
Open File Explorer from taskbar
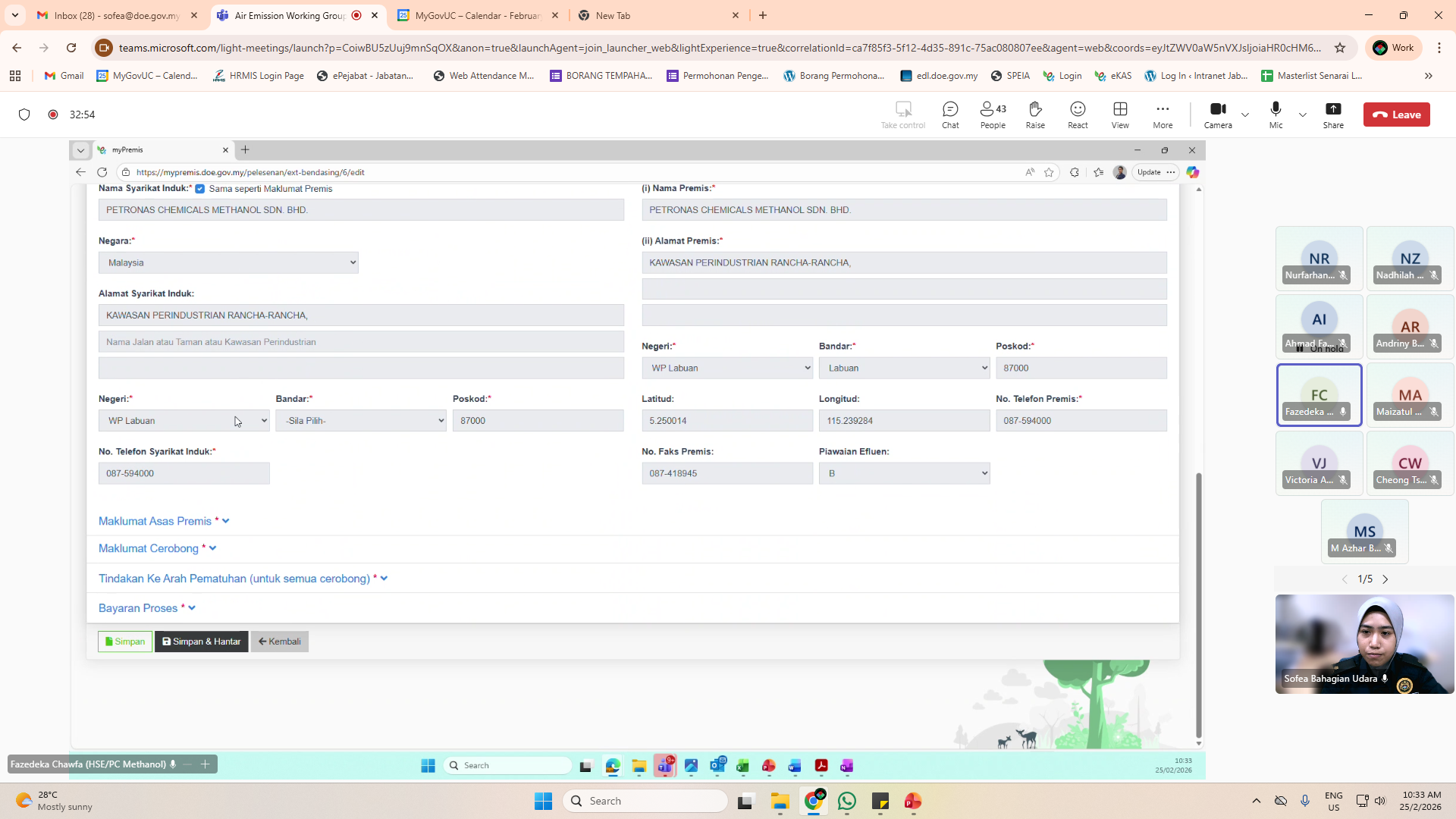click(780, 801)
